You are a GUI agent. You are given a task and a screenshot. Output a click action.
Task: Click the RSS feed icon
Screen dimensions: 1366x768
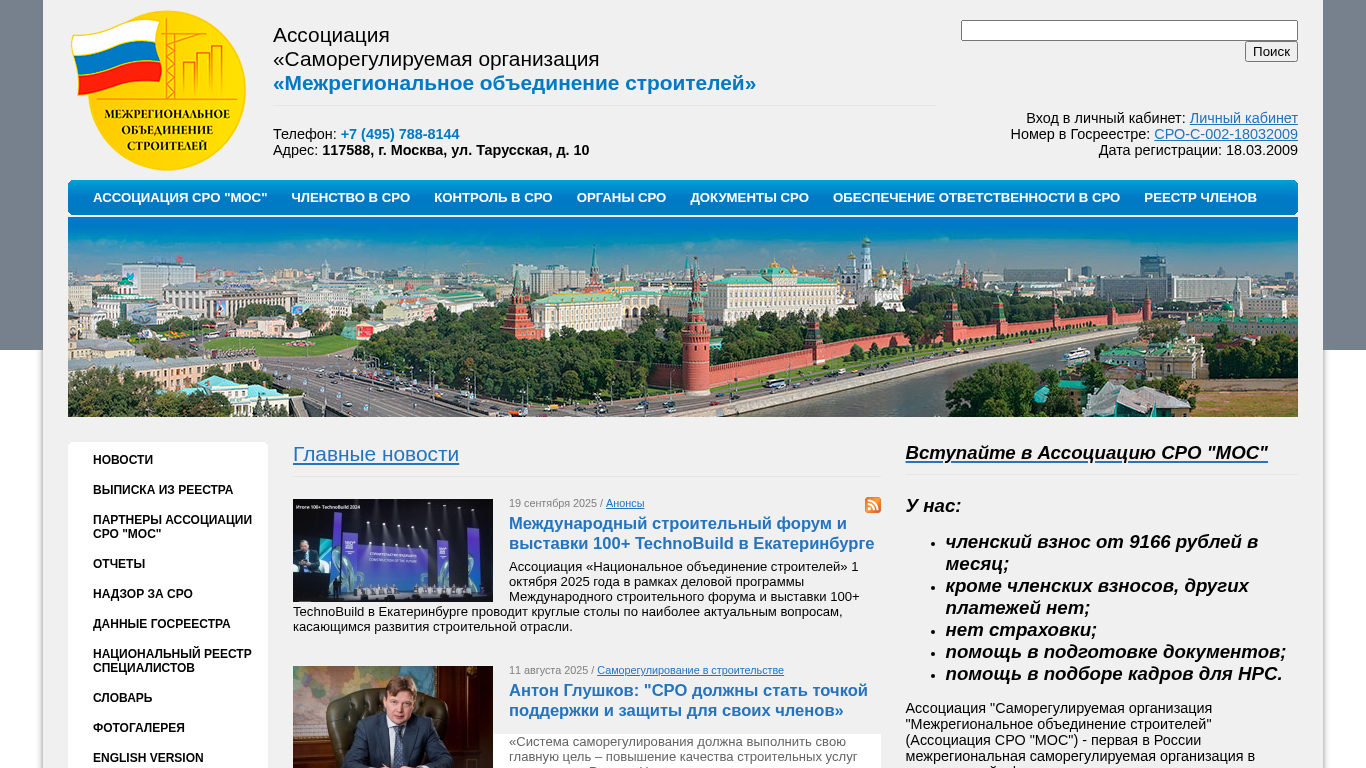pyautogui.click(x=873, y=505)
